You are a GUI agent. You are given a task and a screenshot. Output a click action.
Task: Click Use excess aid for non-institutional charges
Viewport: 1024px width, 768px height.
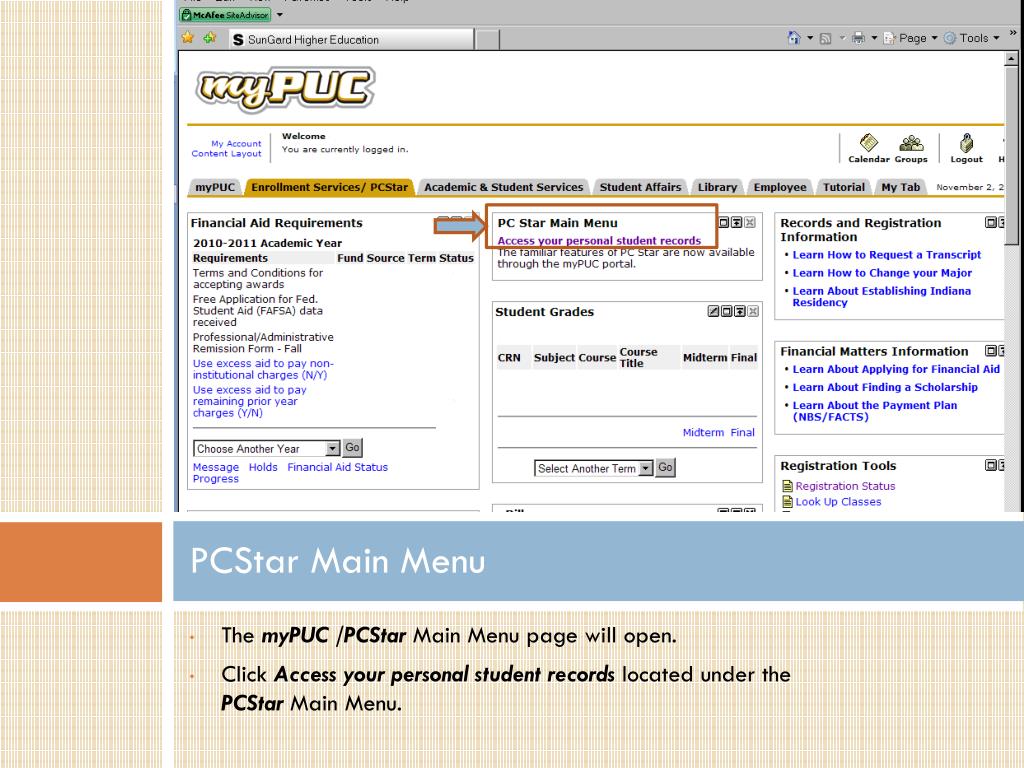263,369
